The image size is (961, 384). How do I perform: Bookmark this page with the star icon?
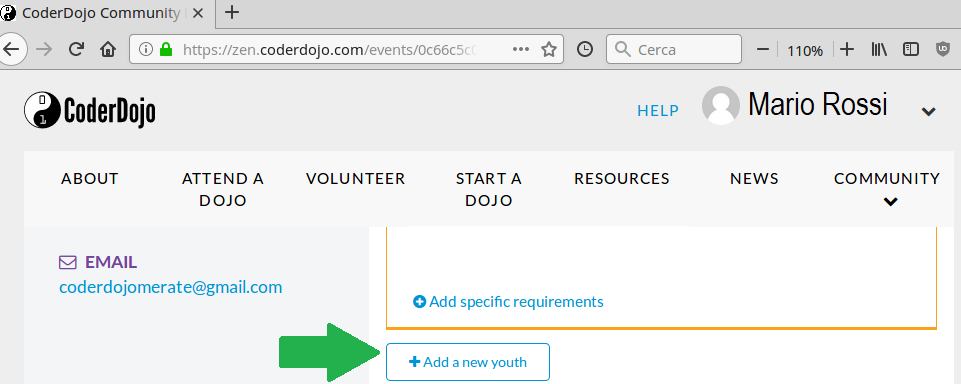pos(549,50)
